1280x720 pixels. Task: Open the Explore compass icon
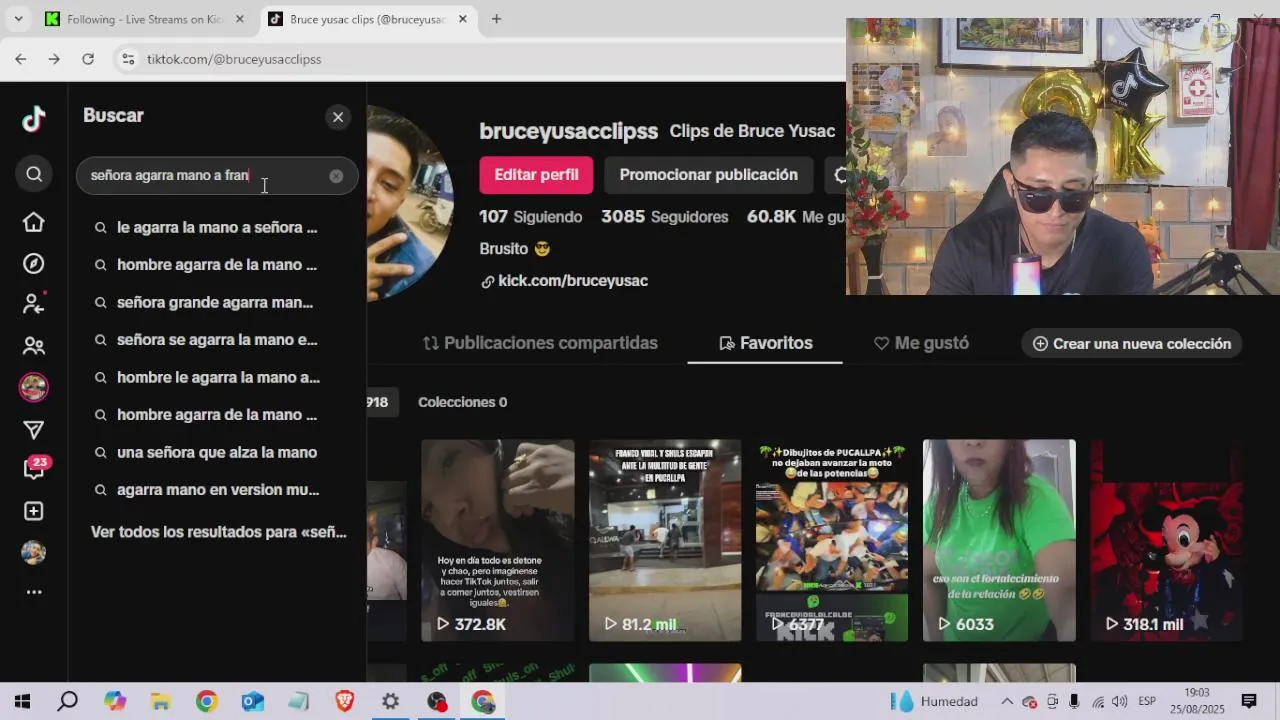pyautogui.click(x=34, y=263)
